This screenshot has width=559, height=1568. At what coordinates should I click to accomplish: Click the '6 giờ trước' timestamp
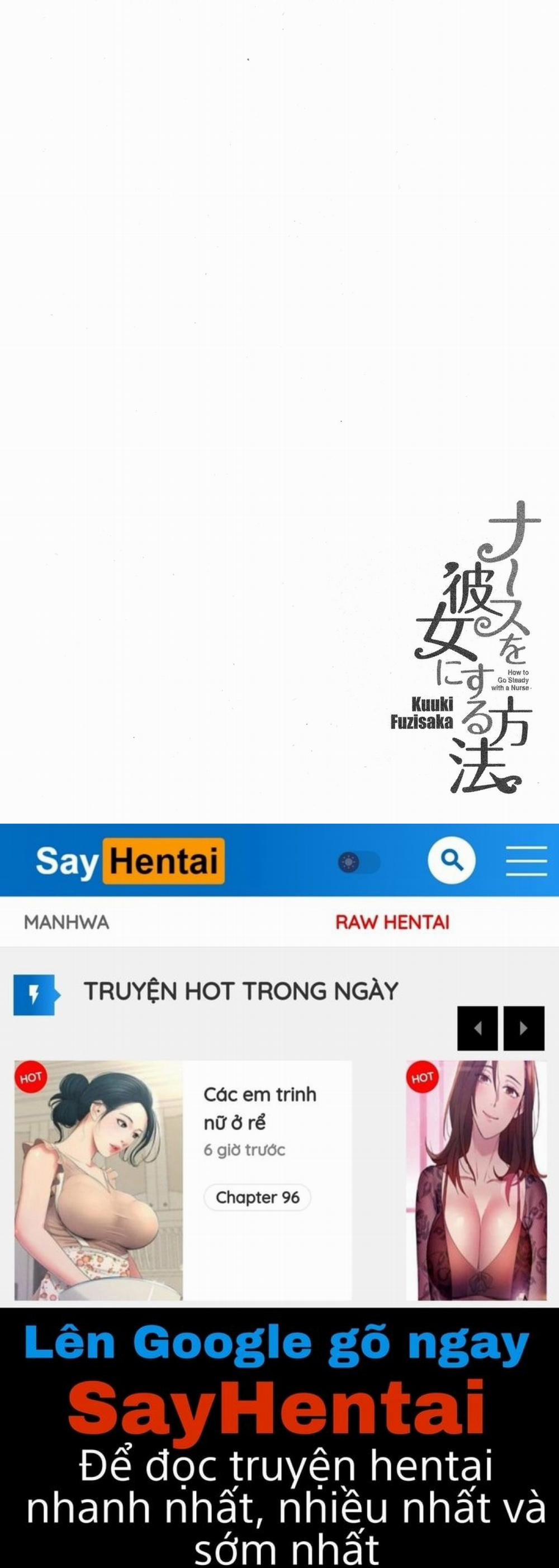244,1150
